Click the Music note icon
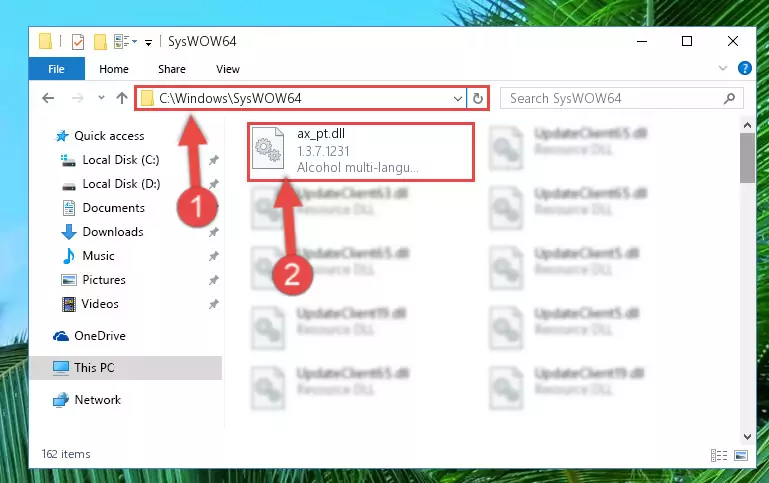 click(x=69, y=256)
